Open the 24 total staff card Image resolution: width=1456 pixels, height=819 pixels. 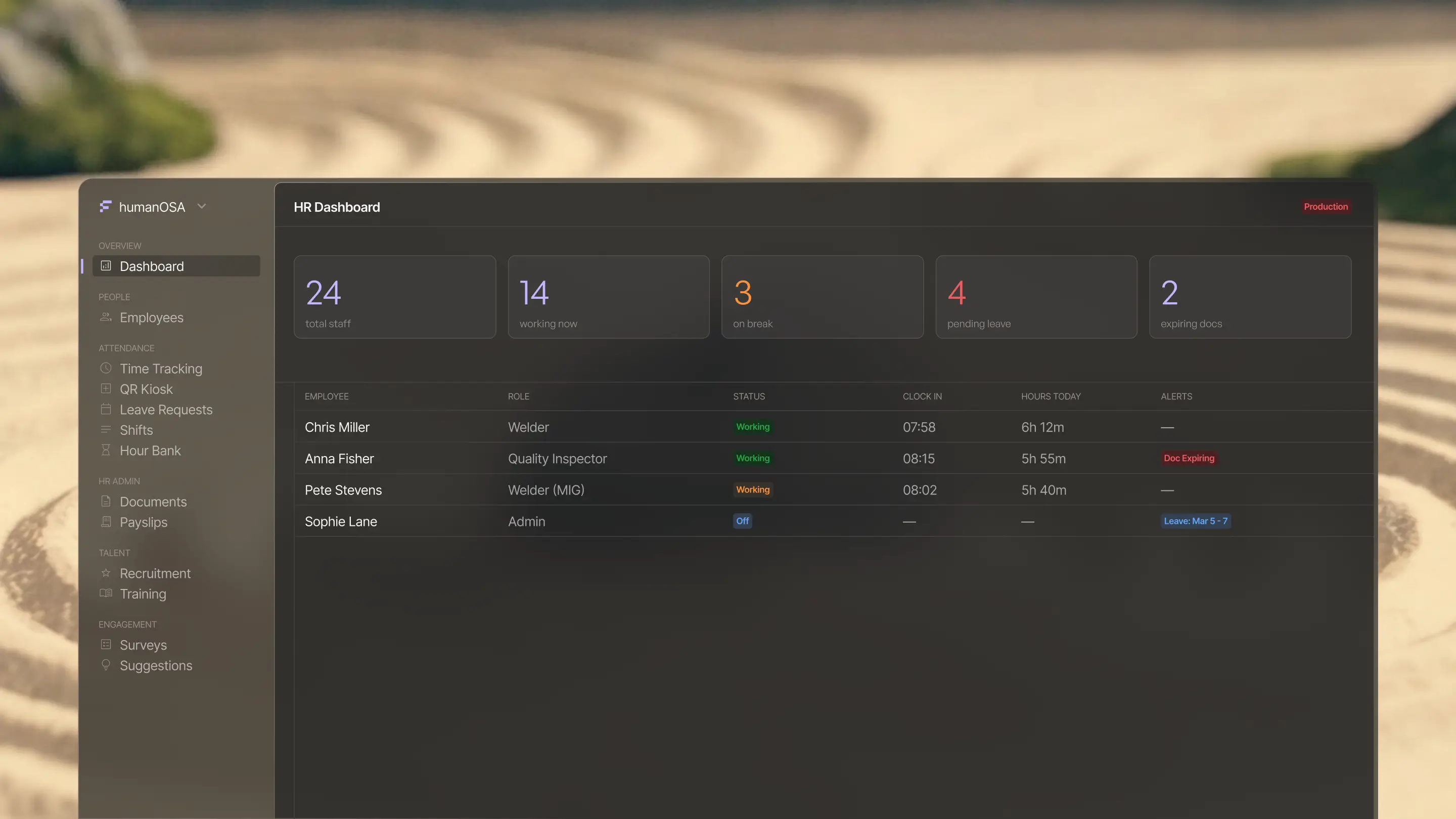click(x=394, y=297)
